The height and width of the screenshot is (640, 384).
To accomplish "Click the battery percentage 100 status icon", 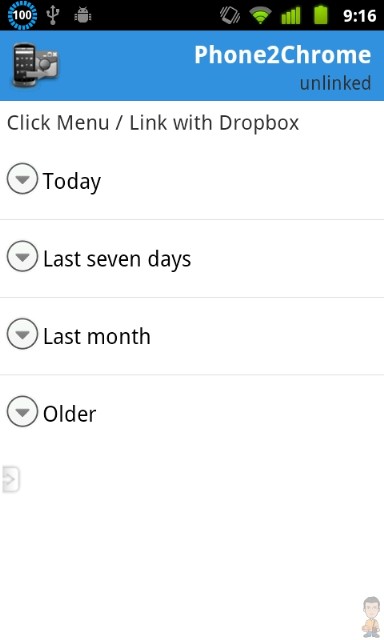I will tap(22, 15).
